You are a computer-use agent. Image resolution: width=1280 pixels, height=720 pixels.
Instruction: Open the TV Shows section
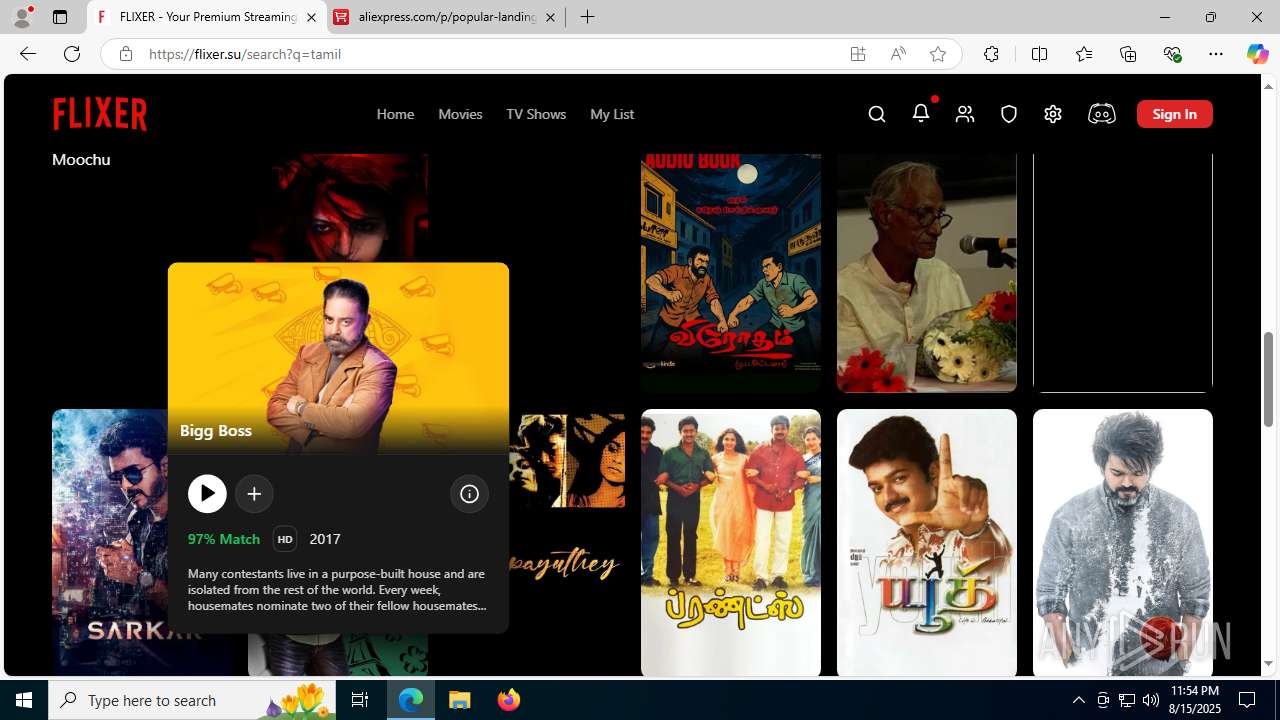[536, 114]
